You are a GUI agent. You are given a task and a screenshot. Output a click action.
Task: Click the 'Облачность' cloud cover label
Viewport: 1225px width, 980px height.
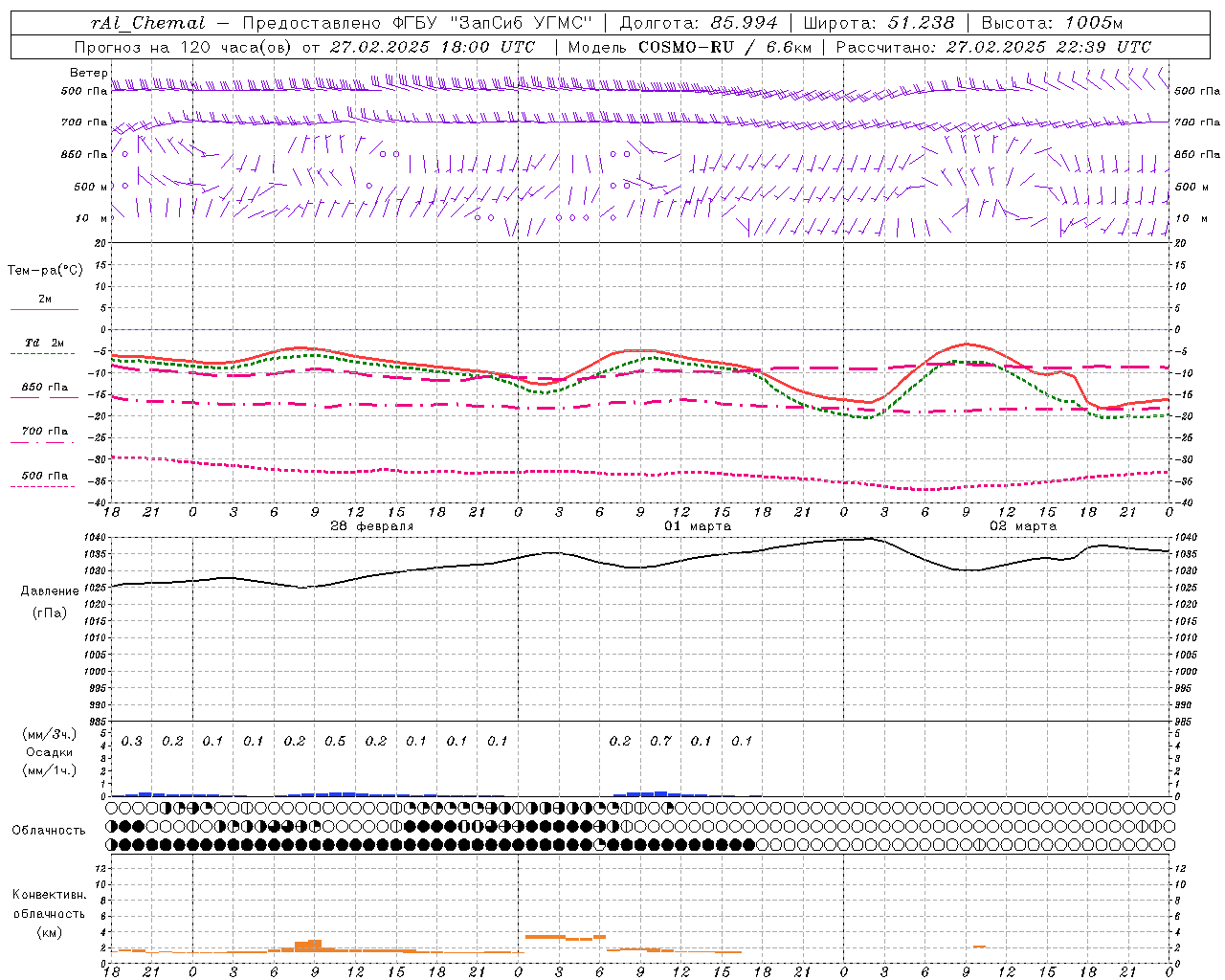49,831
